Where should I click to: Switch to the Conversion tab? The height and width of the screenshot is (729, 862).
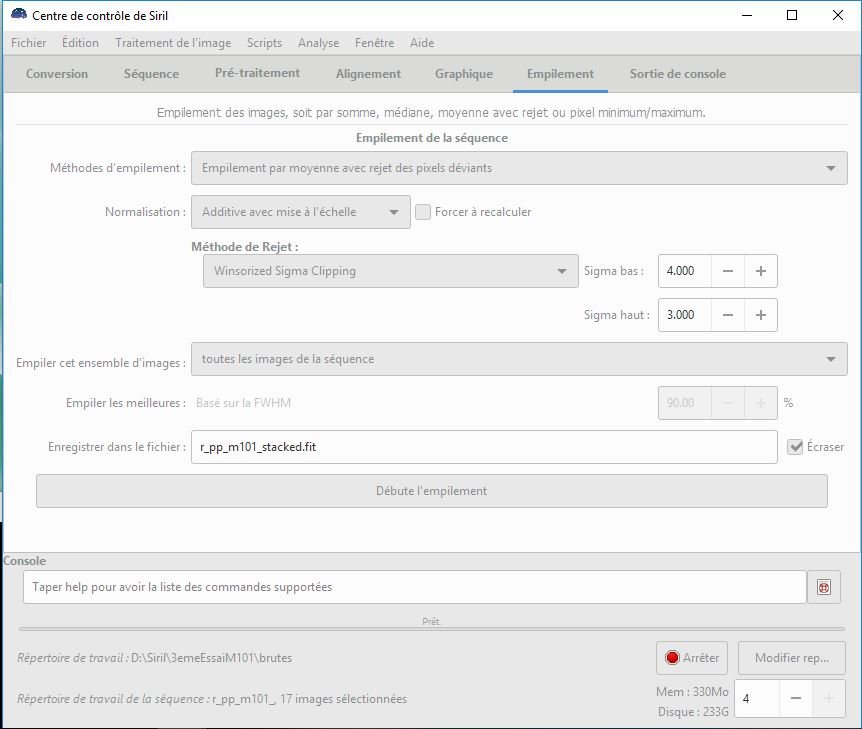[x=57, y=74]
